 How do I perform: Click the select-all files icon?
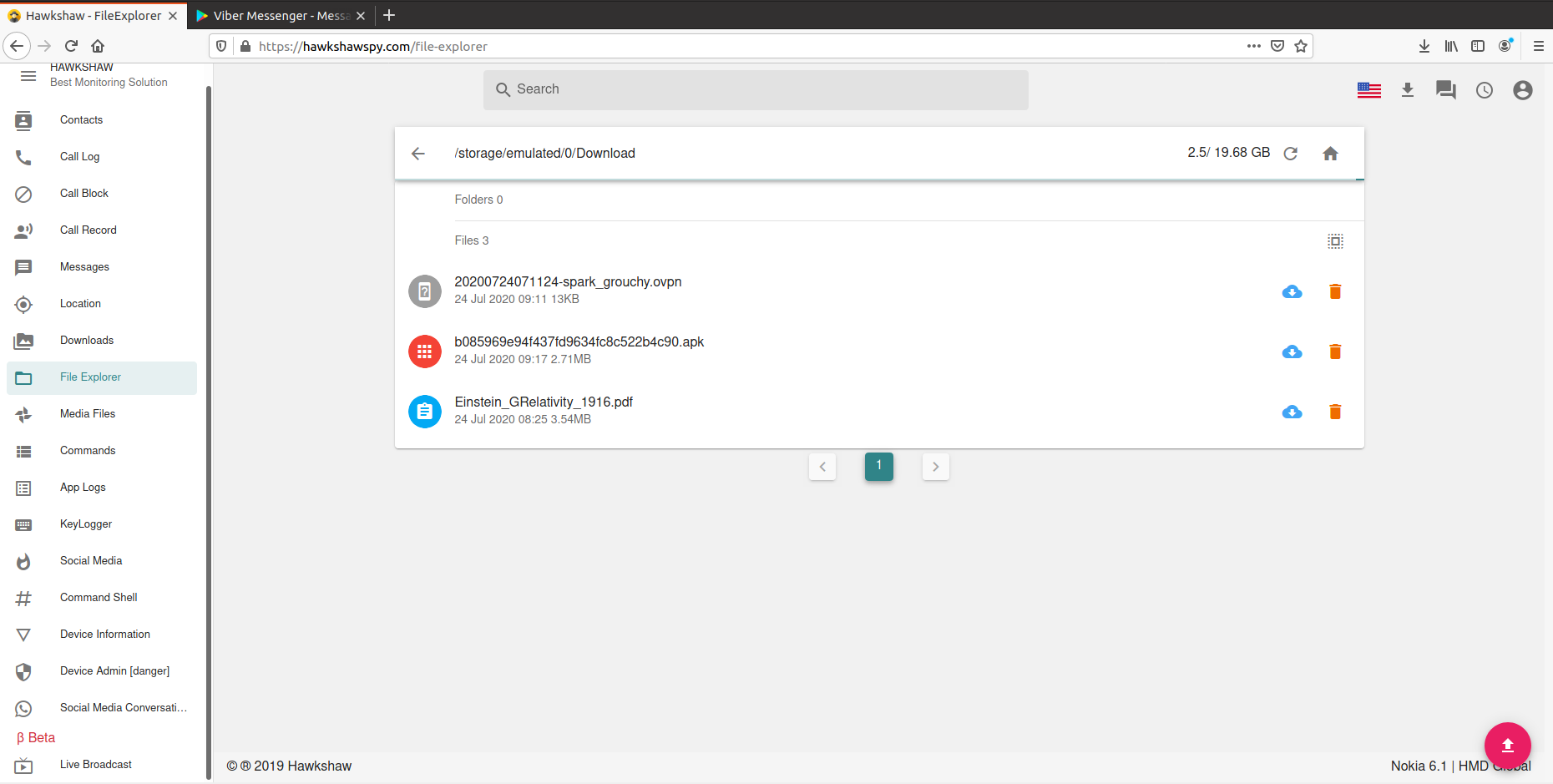(1336, 241)
